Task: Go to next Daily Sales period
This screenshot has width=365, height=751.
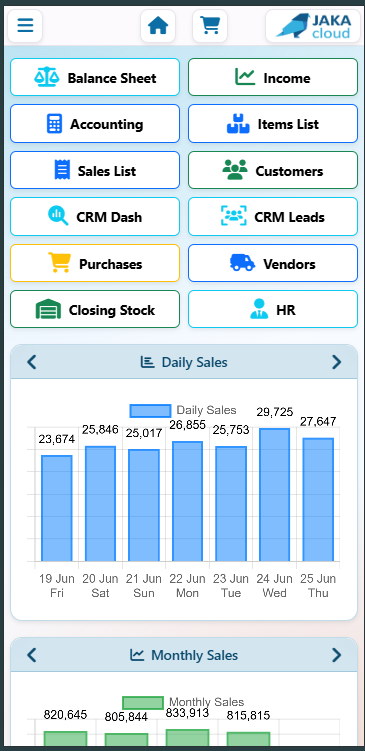Action: pos(337,362)
